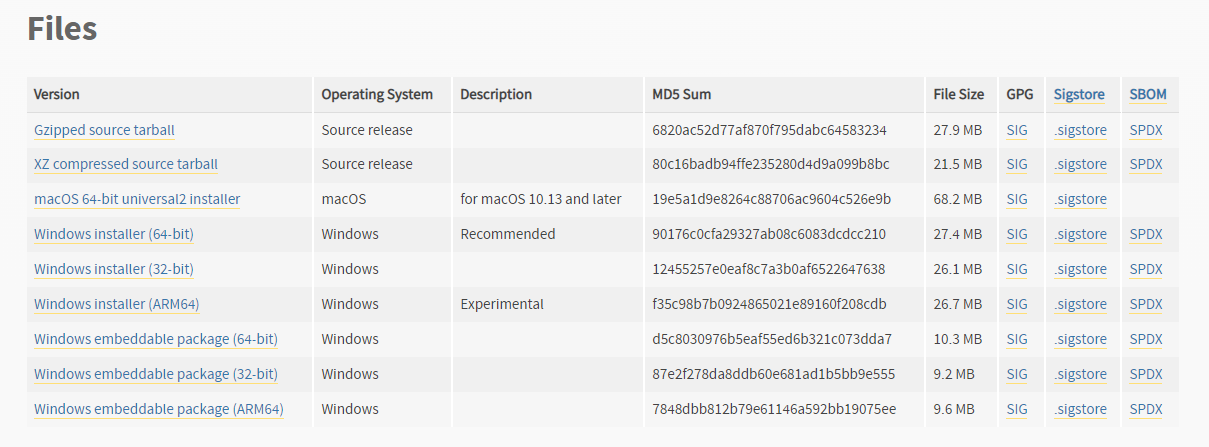Open XZ compressed source tarball link
Screen dimensions: 1209x447
125,164
